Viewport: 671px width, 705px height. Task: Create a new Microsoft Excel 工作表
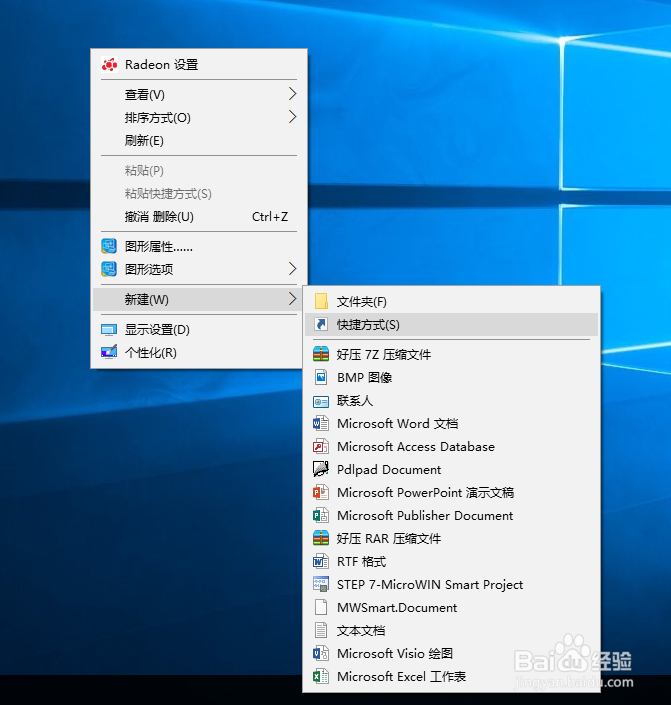452,676
